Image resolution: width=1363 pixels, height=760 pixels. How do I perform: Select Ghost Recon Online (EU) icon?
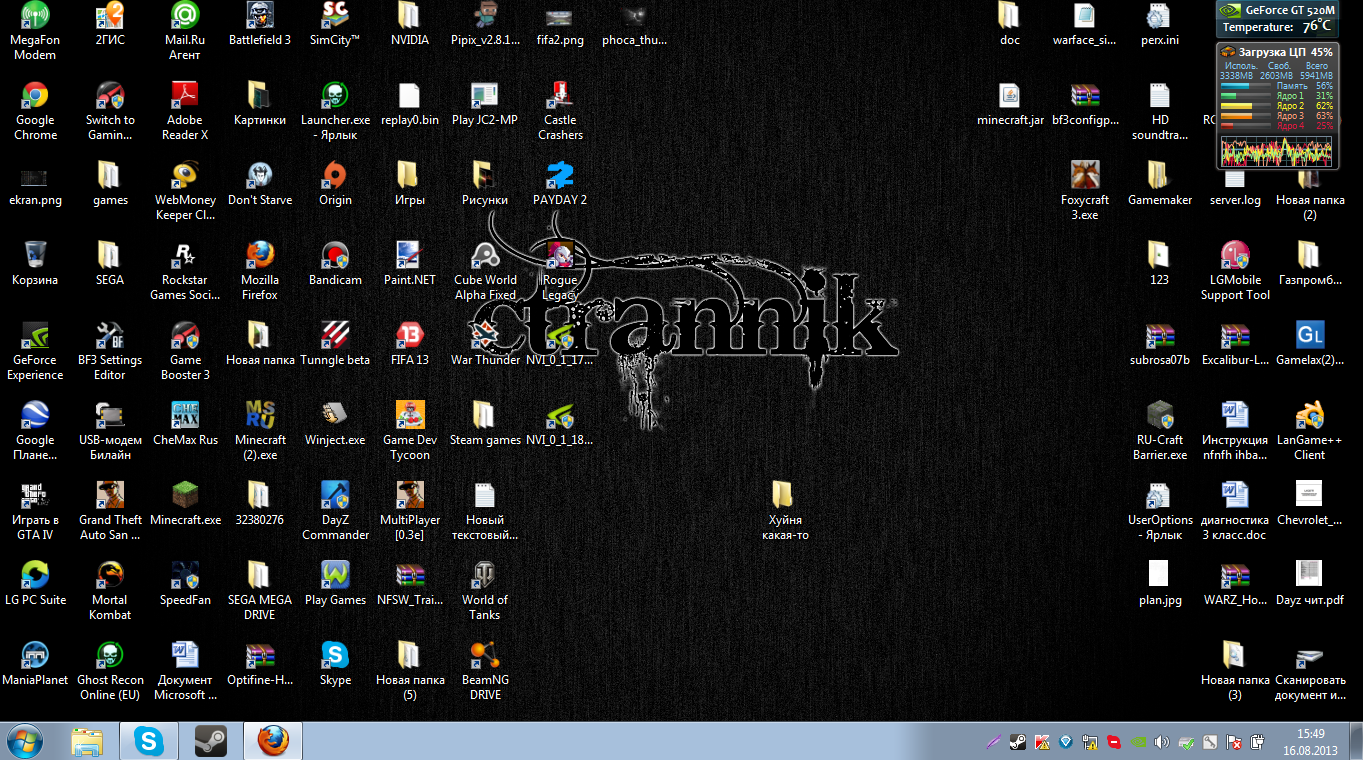pyautogui.click(x=110, y=671)
